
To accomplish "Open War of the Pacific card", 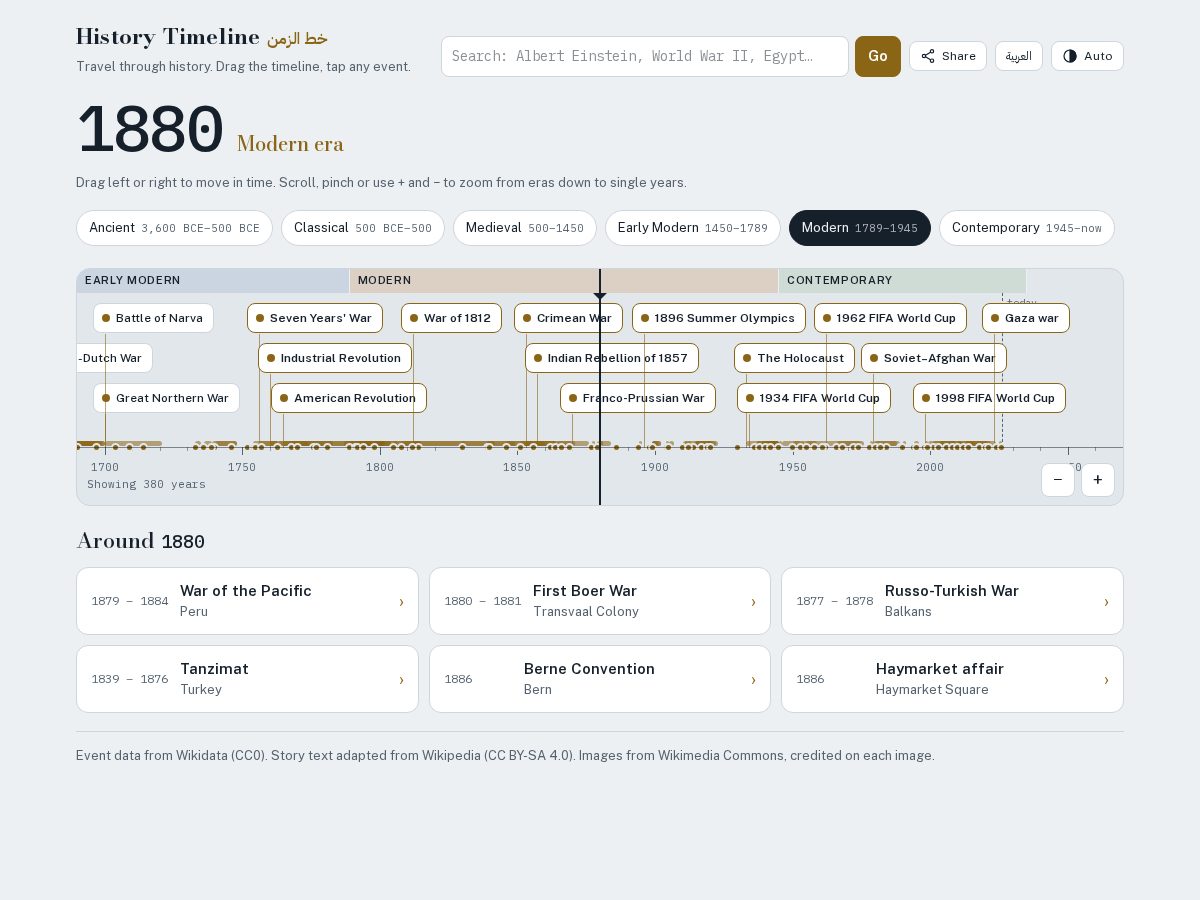I will tap(247, 601).
